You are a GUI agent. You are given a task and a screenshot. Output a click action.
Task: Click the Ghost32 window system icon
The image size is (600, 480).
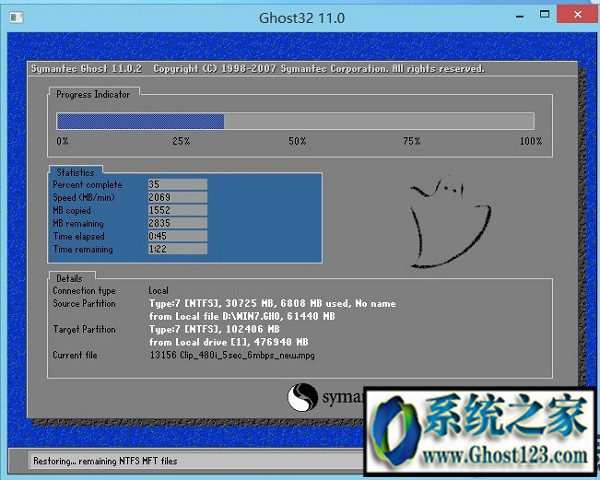coord(16,17)
